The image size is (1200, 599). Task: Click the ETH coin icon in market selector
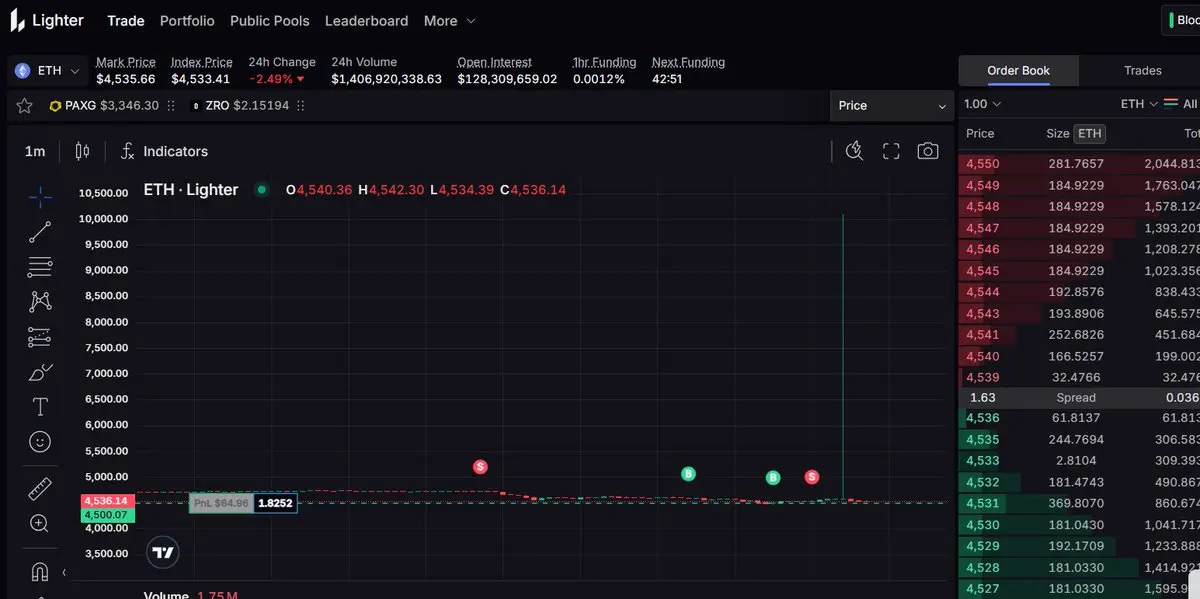pos(22,71)
